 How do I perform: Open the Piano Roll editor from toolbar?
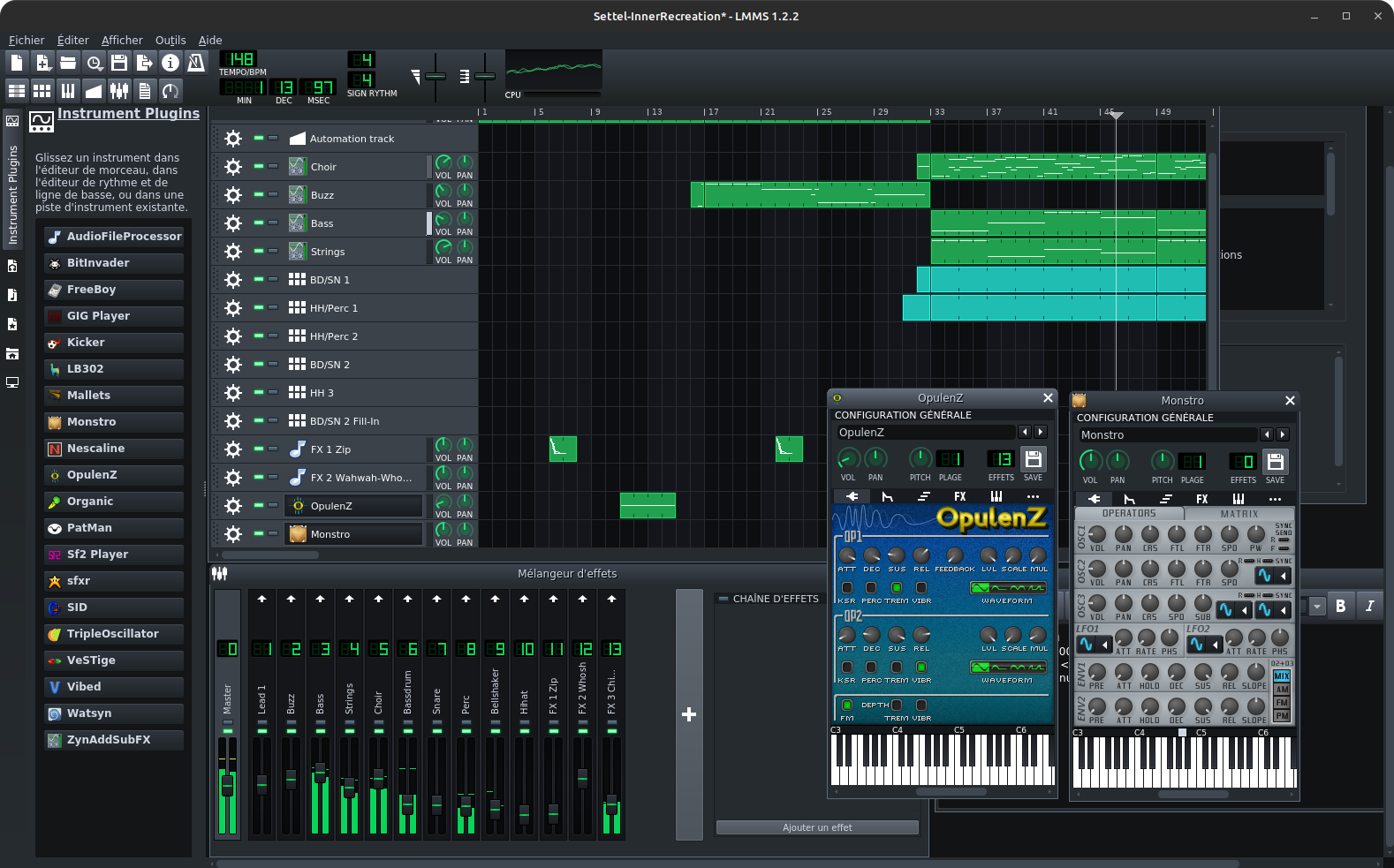(x=67, y=91)
